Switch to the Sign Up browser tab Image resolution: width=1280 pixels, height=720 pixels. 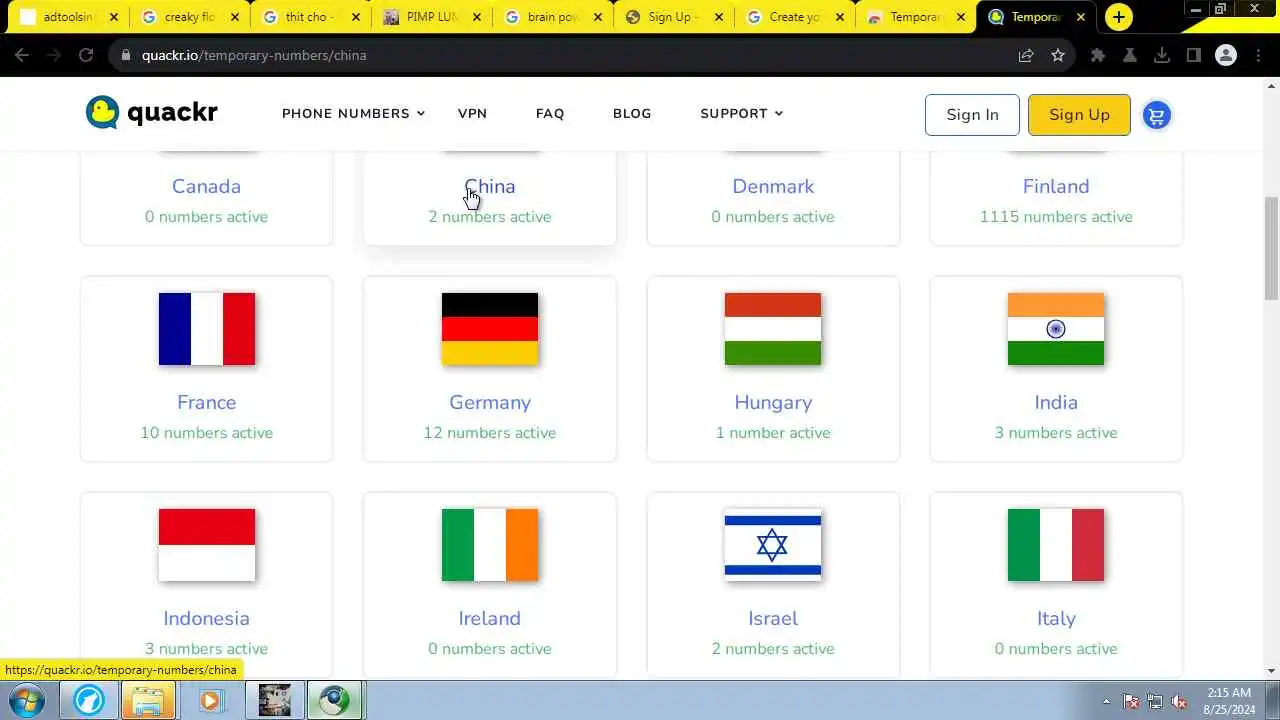673,17
